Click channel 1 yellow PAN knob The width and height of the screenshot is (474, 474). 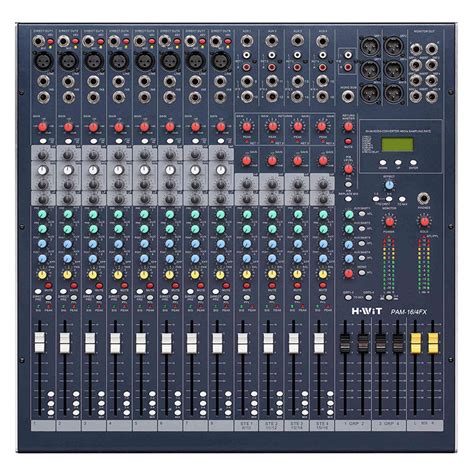(42, 275)
